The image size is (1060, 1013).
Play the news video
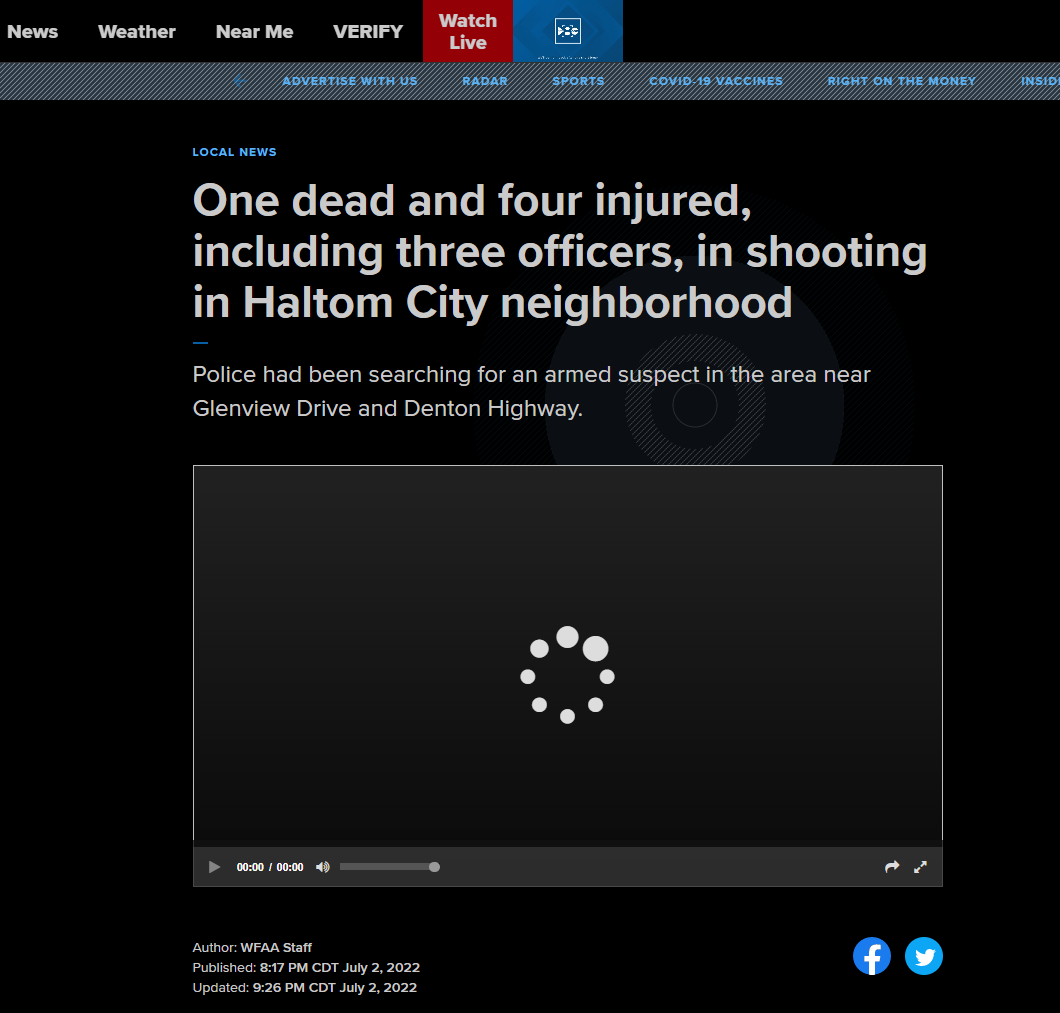click(214, 867)
